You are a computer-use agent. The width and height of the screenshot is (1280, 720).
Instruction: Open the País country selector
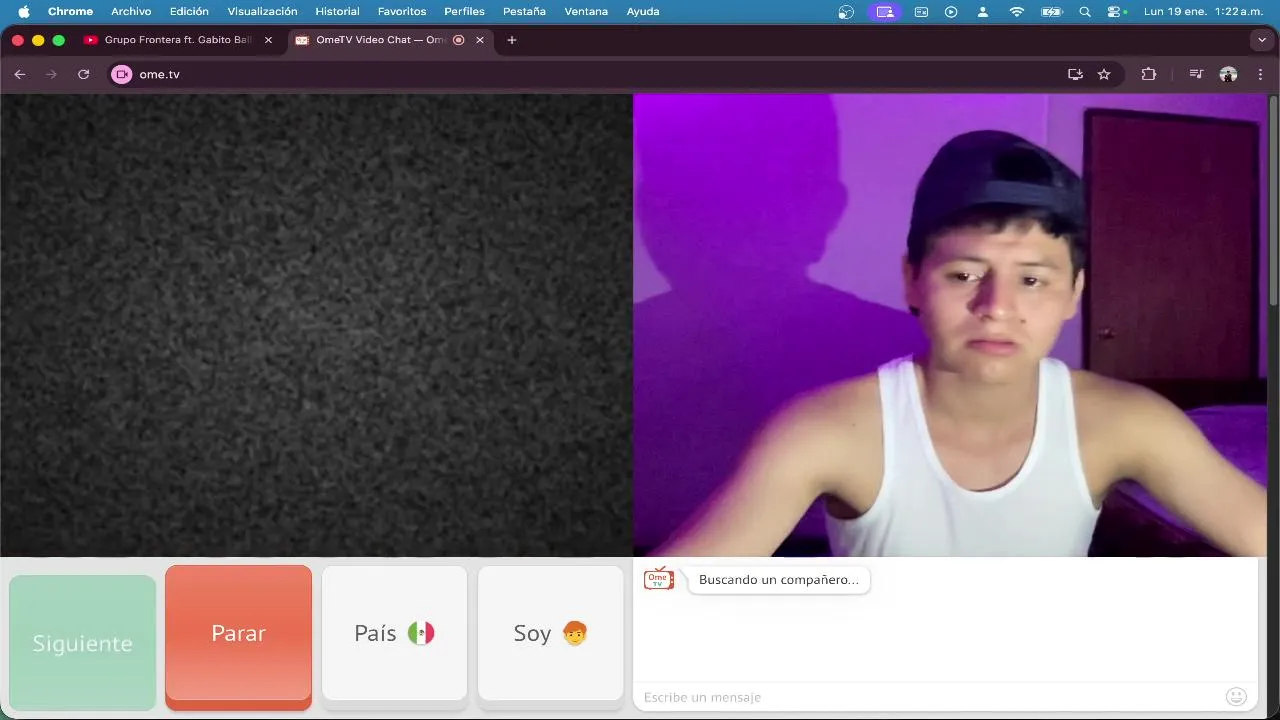click(394, 634)
